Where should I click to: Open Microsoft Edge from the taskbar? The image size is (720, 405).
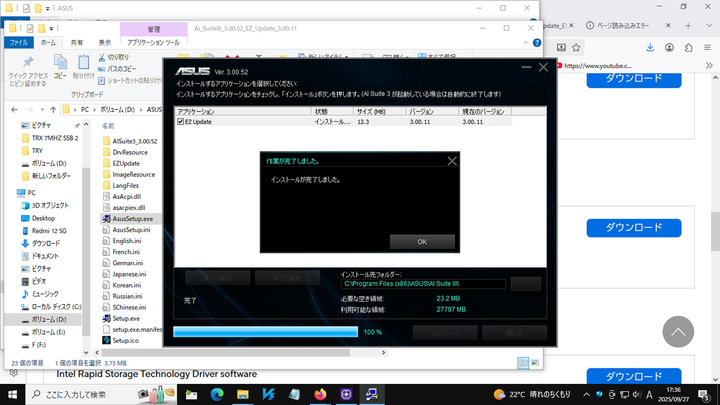pos(216,394)
